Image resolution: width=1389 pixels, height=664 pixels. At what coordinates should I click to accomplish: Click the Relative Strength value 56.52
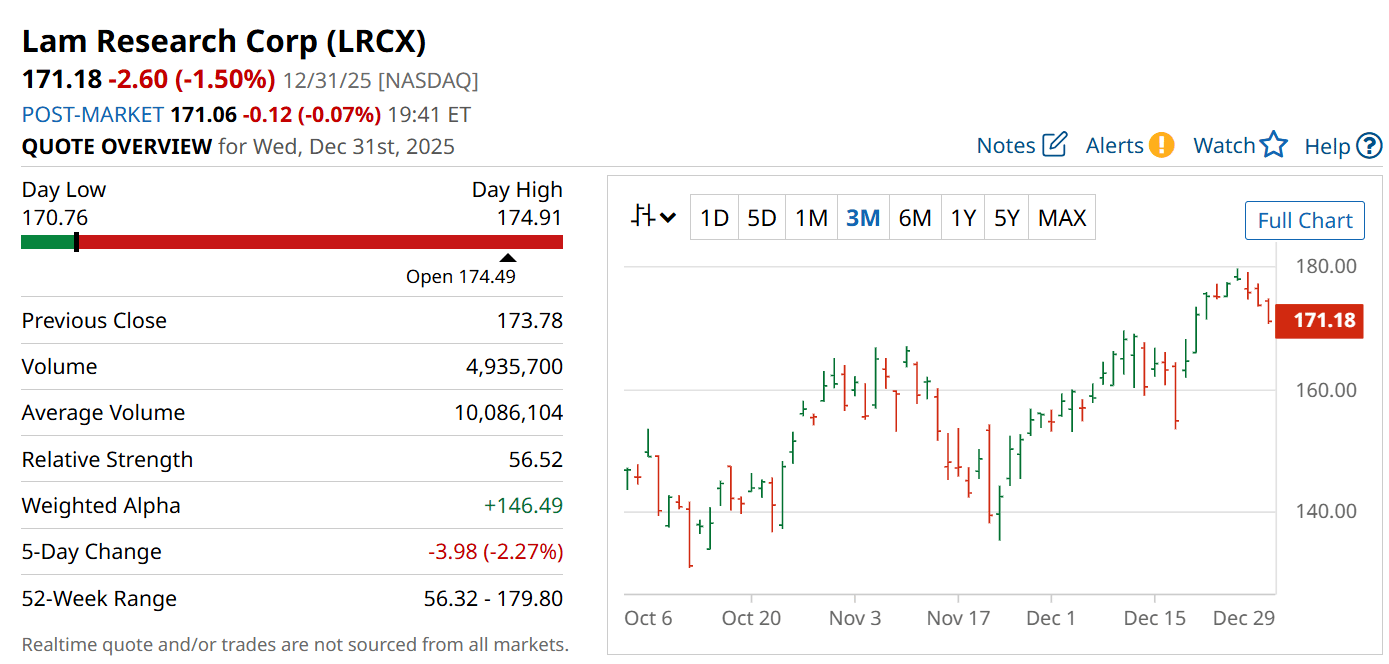536,459
